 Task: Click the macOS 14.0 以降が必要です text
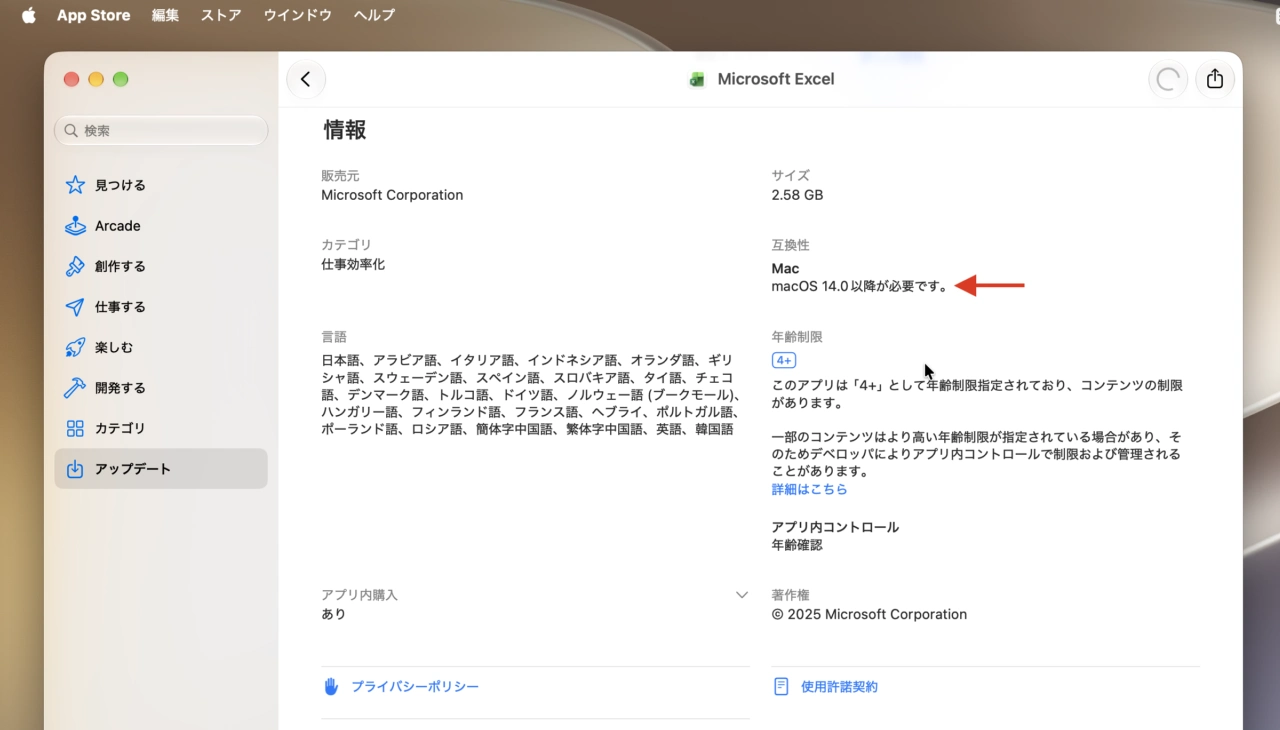tap(860, 286)
